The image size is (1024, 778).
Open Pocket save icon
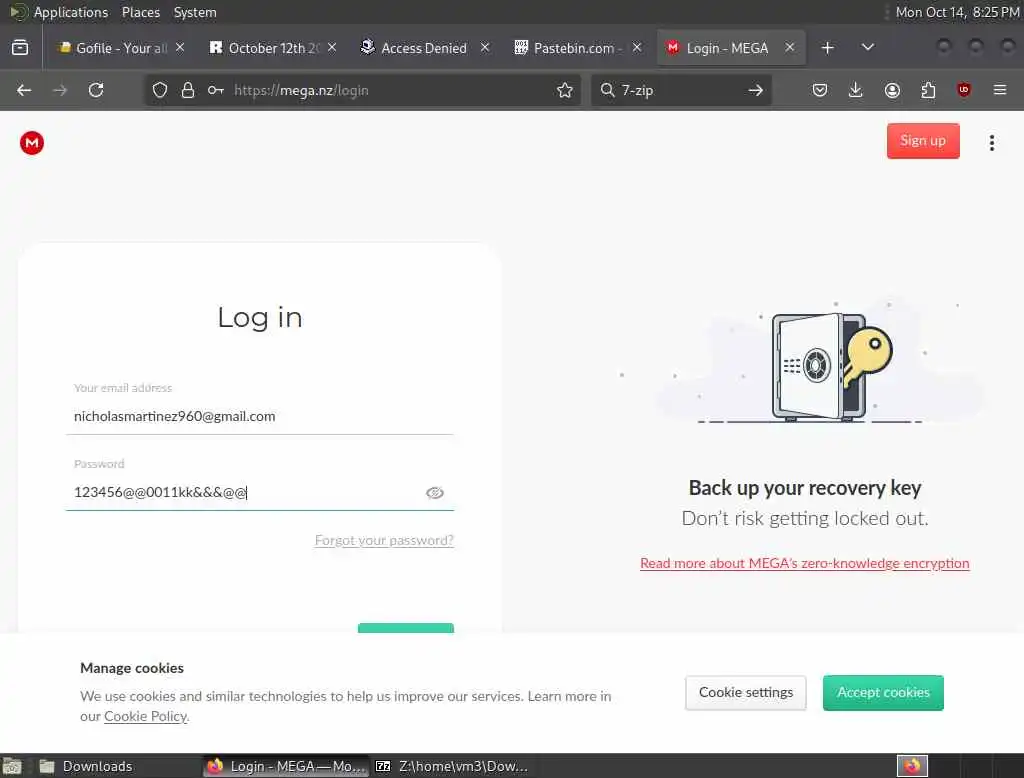tap(820, 90)
